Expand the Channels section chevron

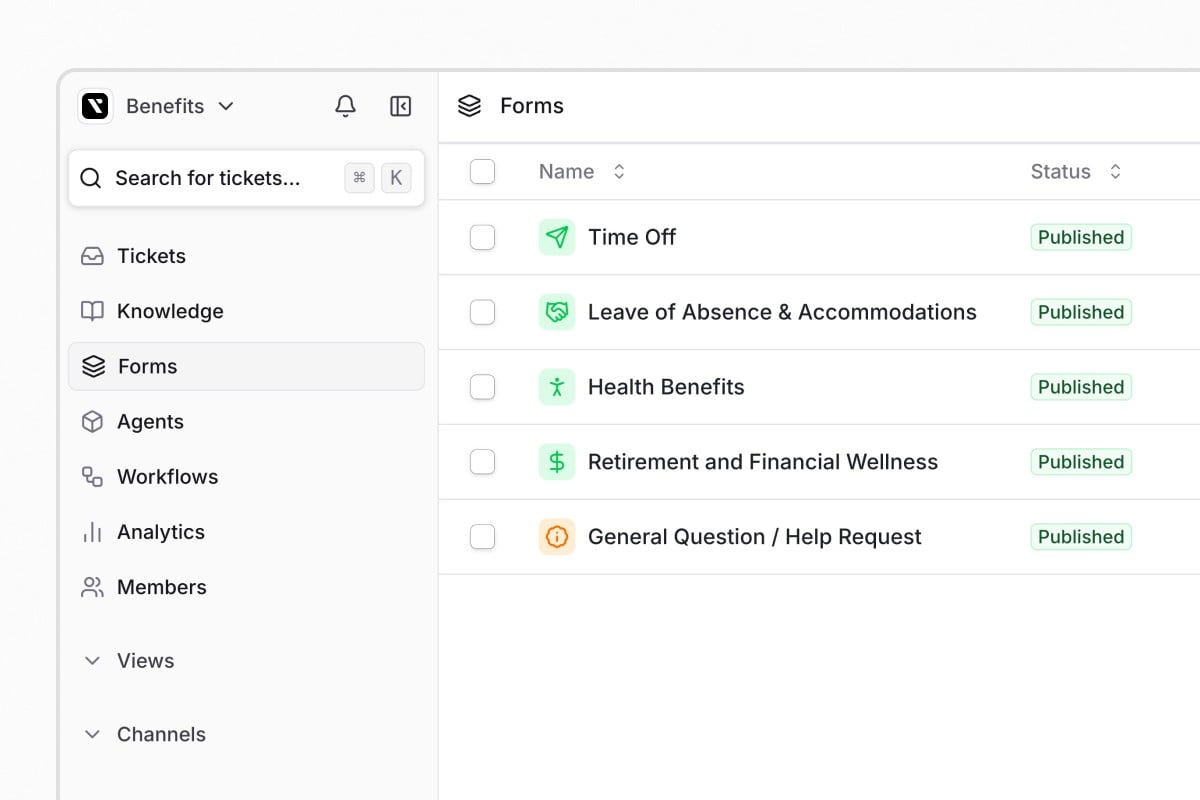coord(92,734)
